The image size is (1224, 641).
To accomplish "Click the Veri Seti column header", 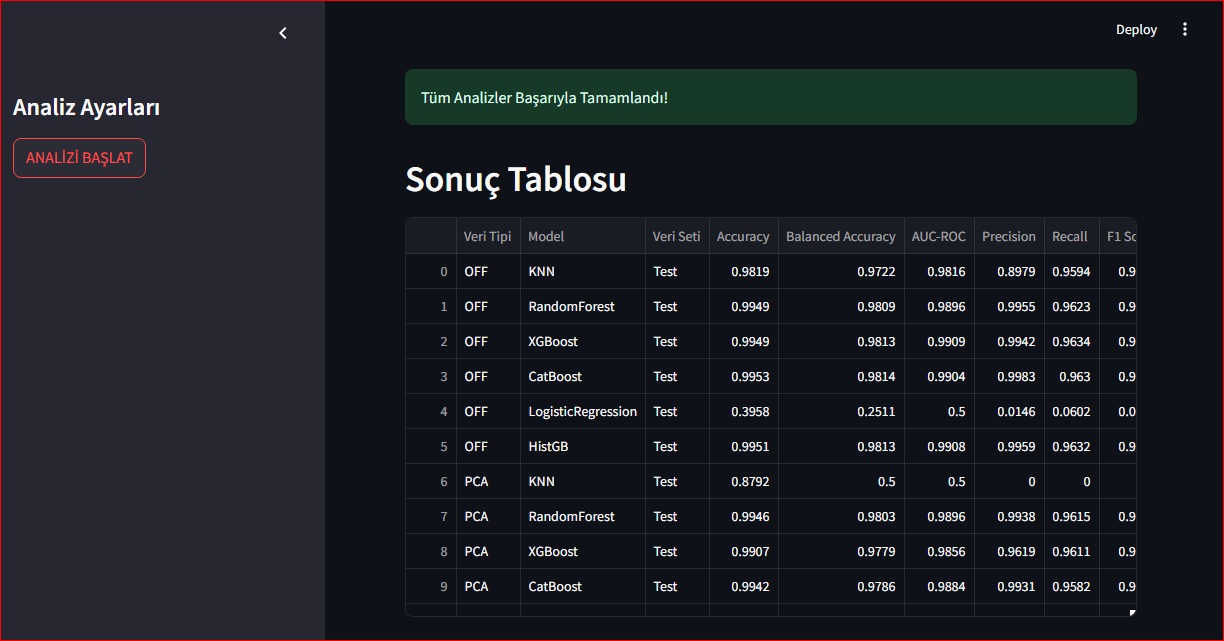I will coord(677,237).
